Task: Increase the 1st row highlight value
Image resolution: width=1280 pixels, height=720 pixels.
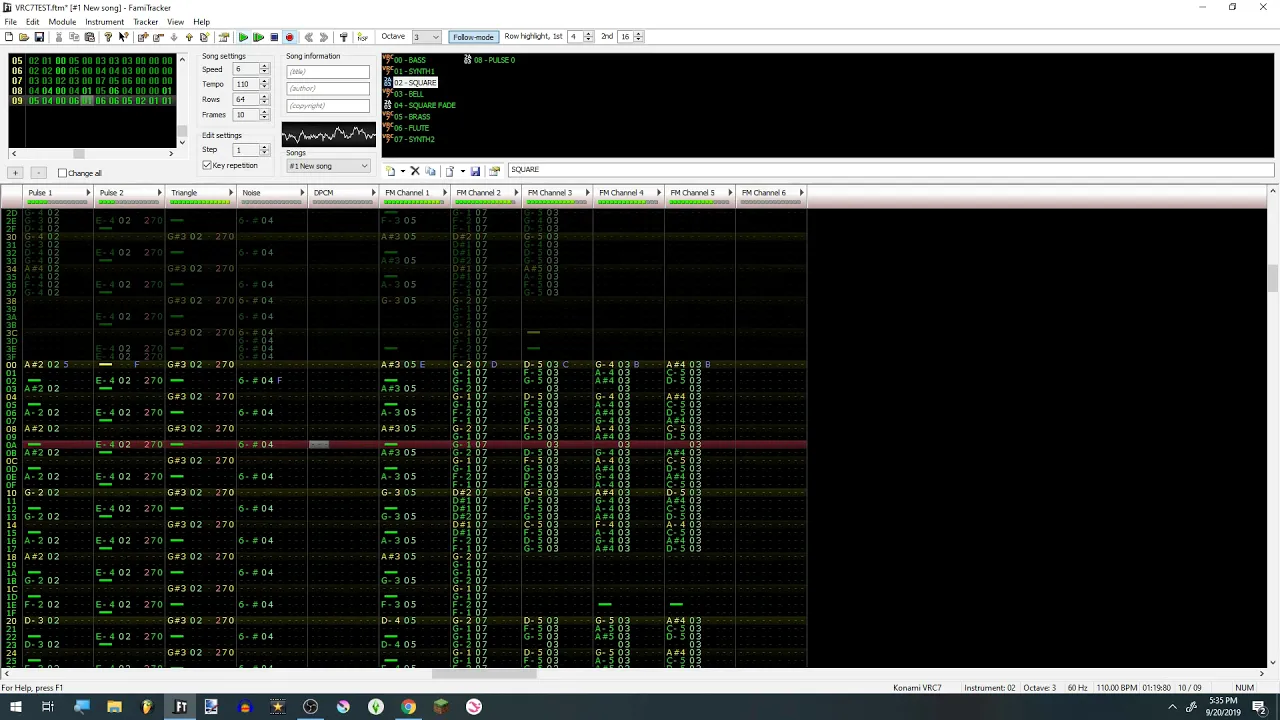Action: 588,34
